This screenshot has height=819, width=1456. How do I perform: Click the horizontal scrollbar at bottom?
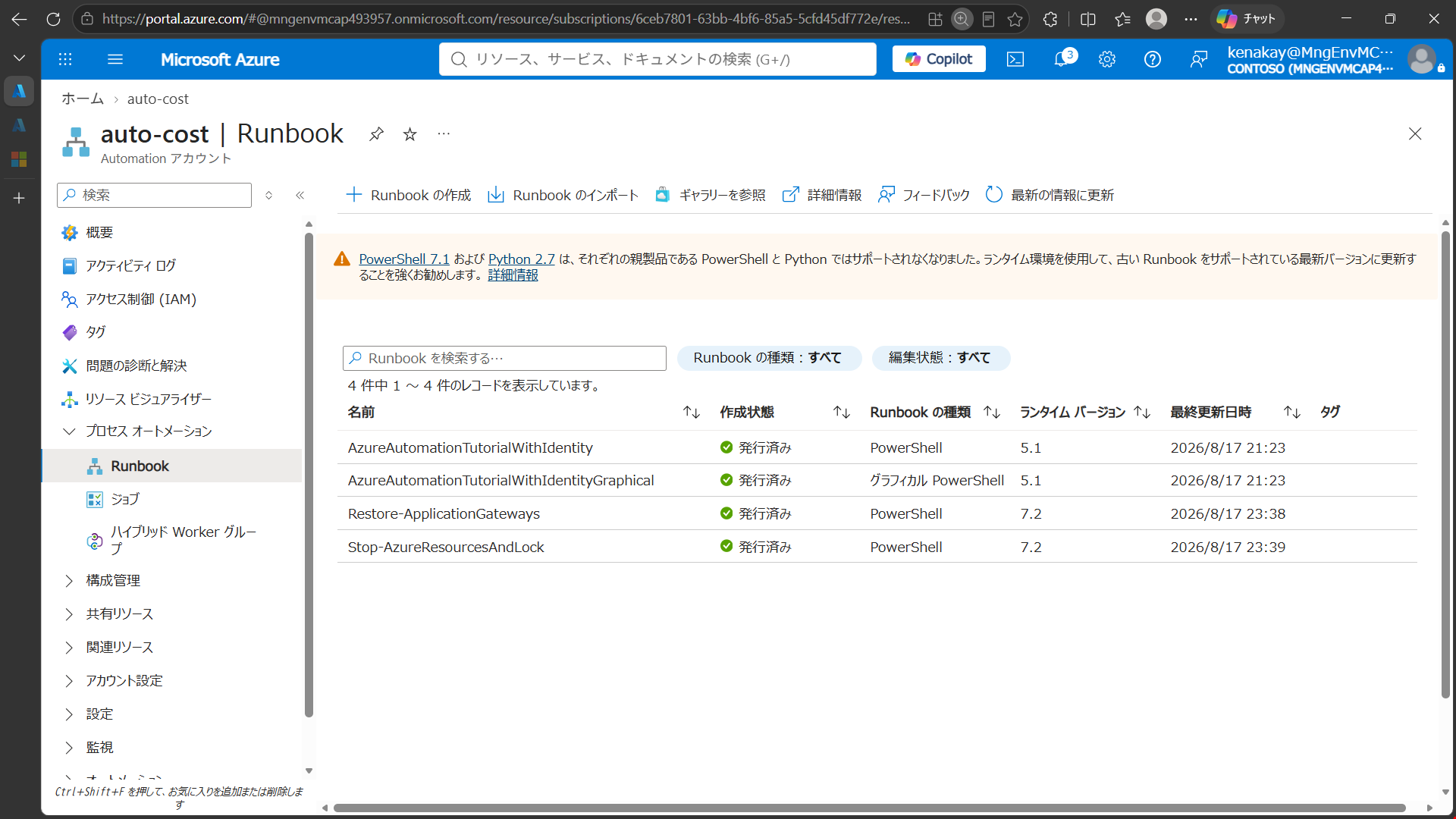pyautogui.click(x=870, y=808)
